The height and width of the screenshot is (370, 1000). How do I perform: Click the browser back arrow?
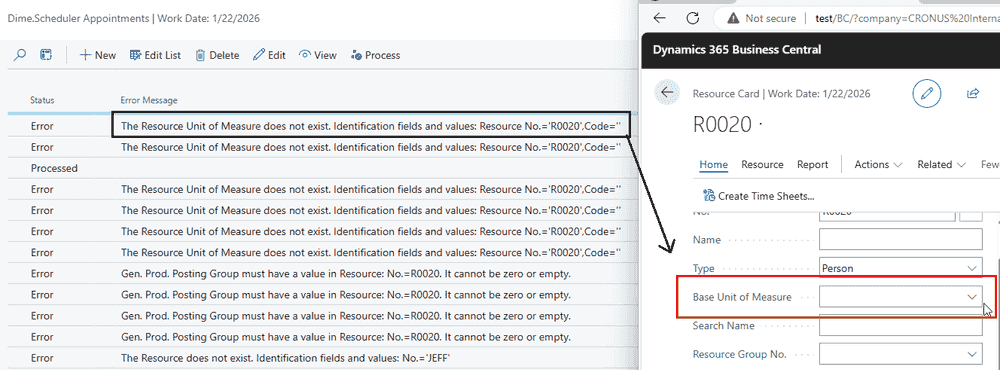(x=659, y=18)
